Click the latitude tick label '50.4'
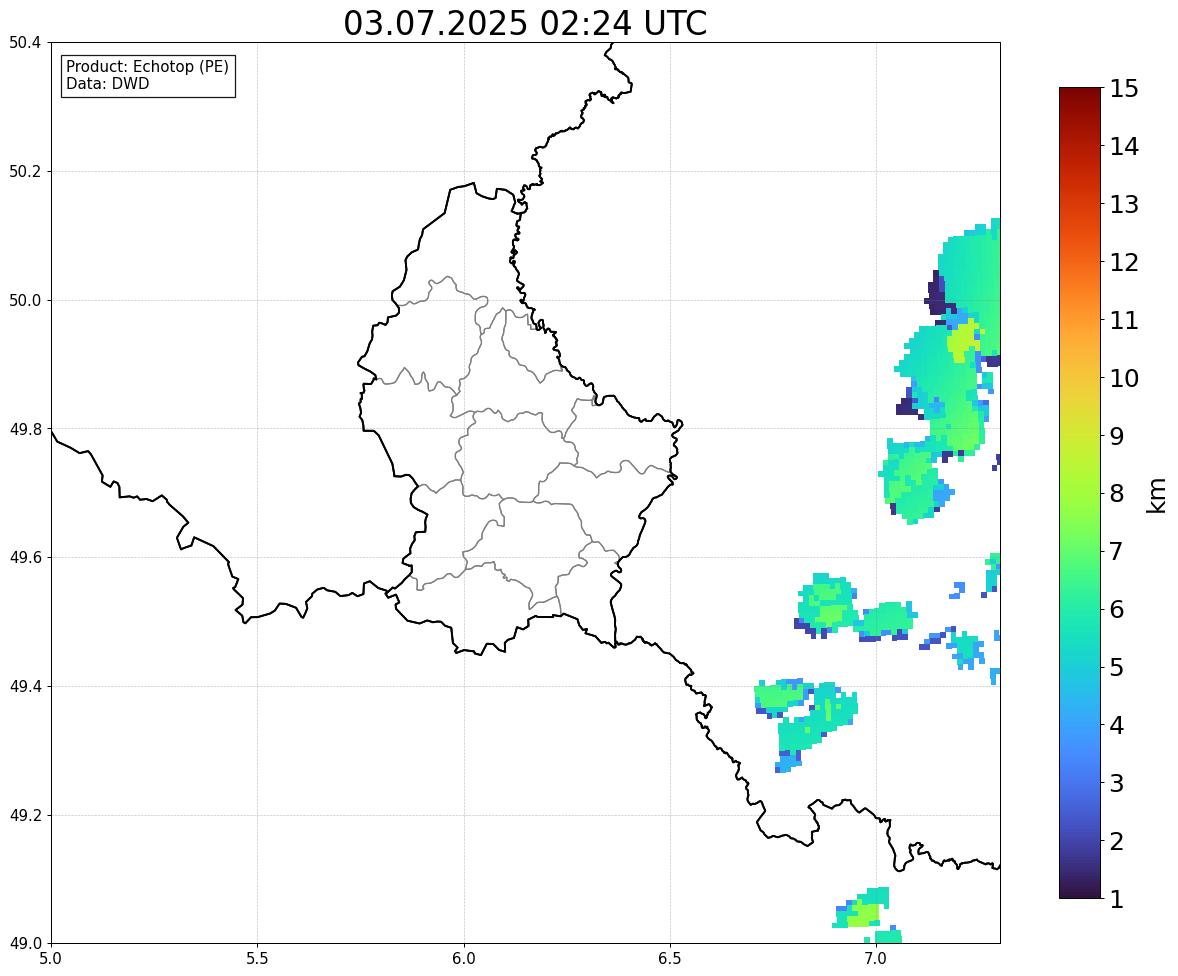This screenshot has height=976, width=1178. [25, 43]
